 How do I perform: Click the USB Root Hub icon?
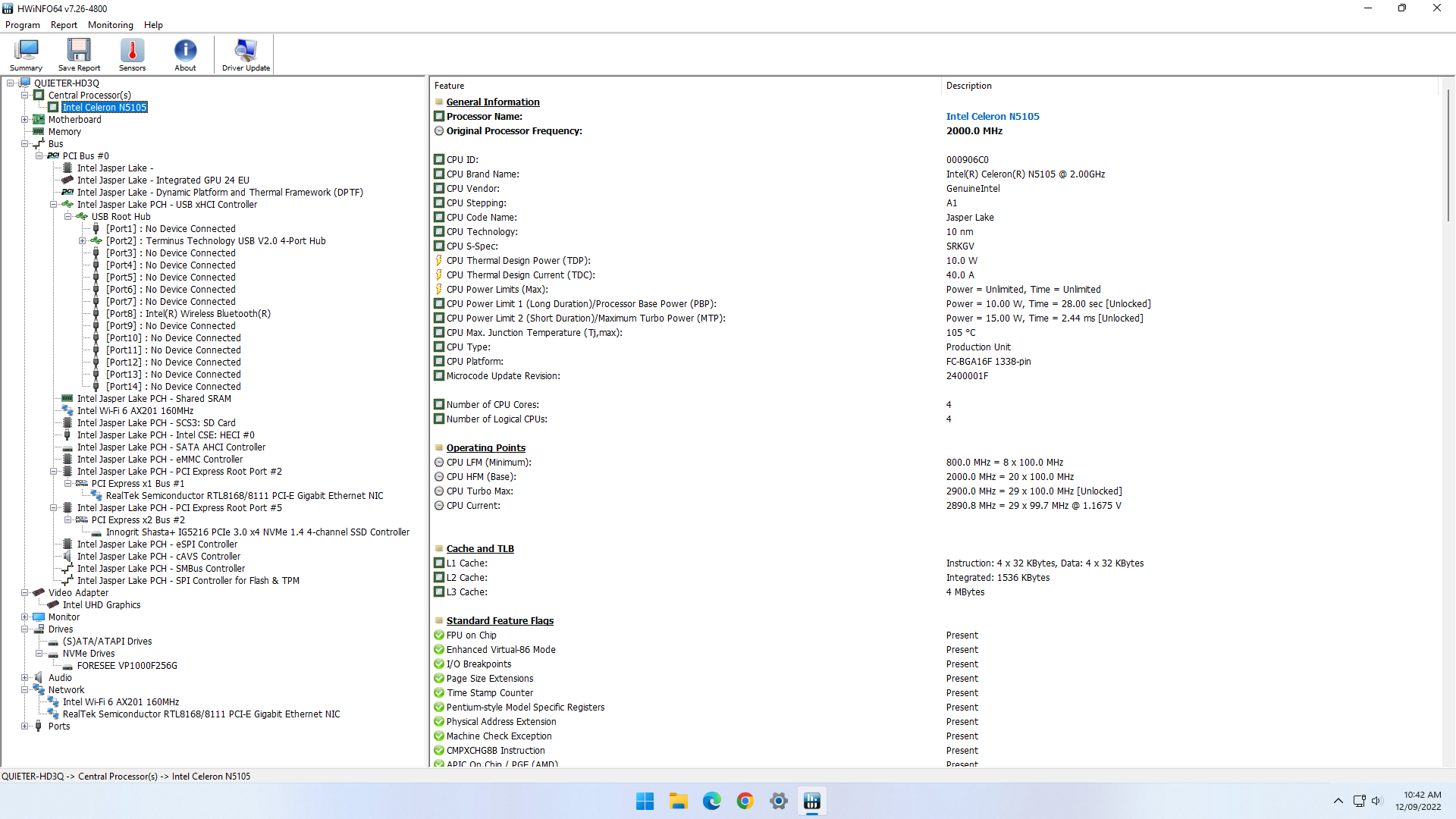click(82, 216)
